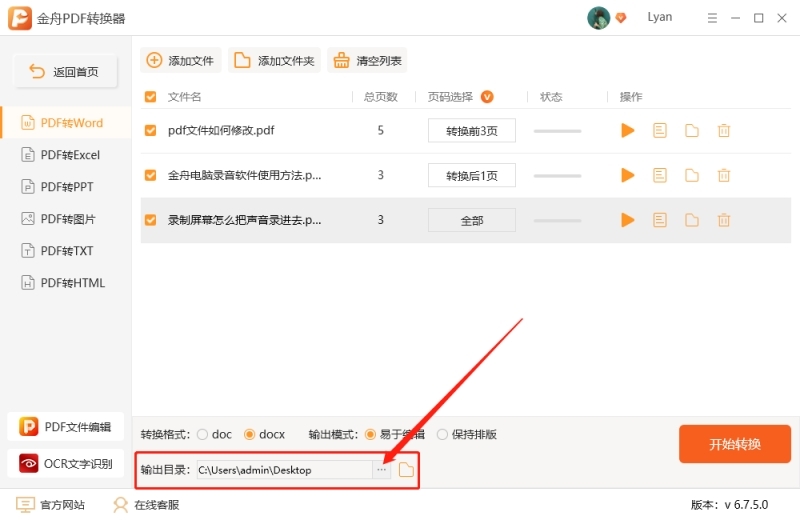Viewport: 800px width, 520px height.
Task: Open PDF文件编辑 tool
Action: (65, 427)
